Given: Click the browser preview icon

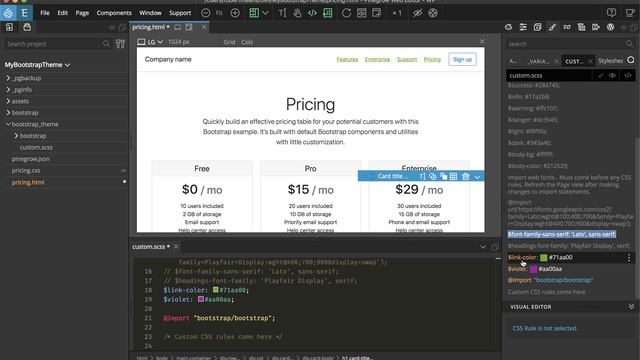Looking at the screenshot, I should click(362, 13).
